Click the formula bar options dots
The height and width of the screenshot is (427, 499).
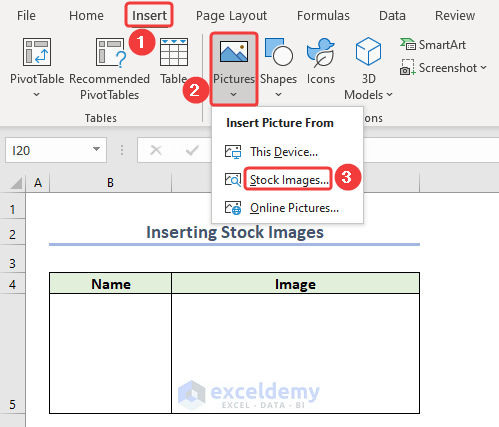tap(122, 150)
